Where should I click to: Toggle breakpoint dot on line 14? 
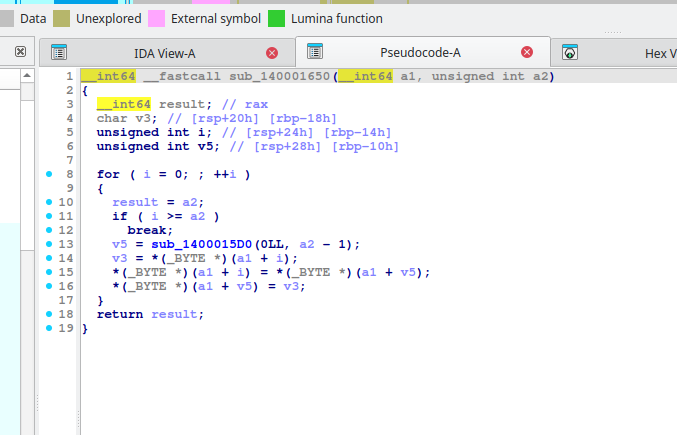tap(49, 258)
